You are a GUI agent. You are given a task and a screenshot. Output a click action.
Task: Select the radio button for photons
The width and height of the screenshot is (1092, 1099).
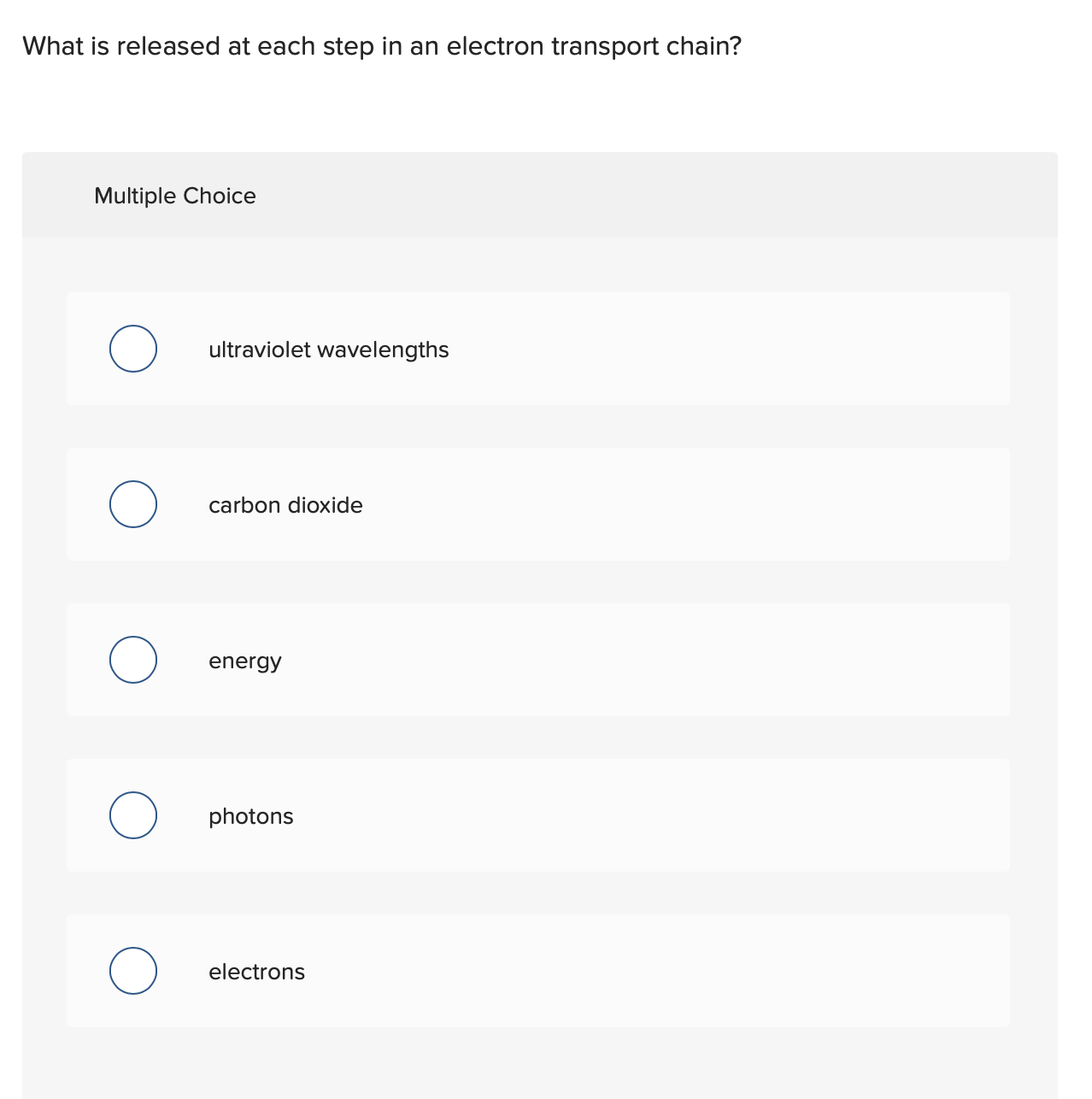point(132,815)
